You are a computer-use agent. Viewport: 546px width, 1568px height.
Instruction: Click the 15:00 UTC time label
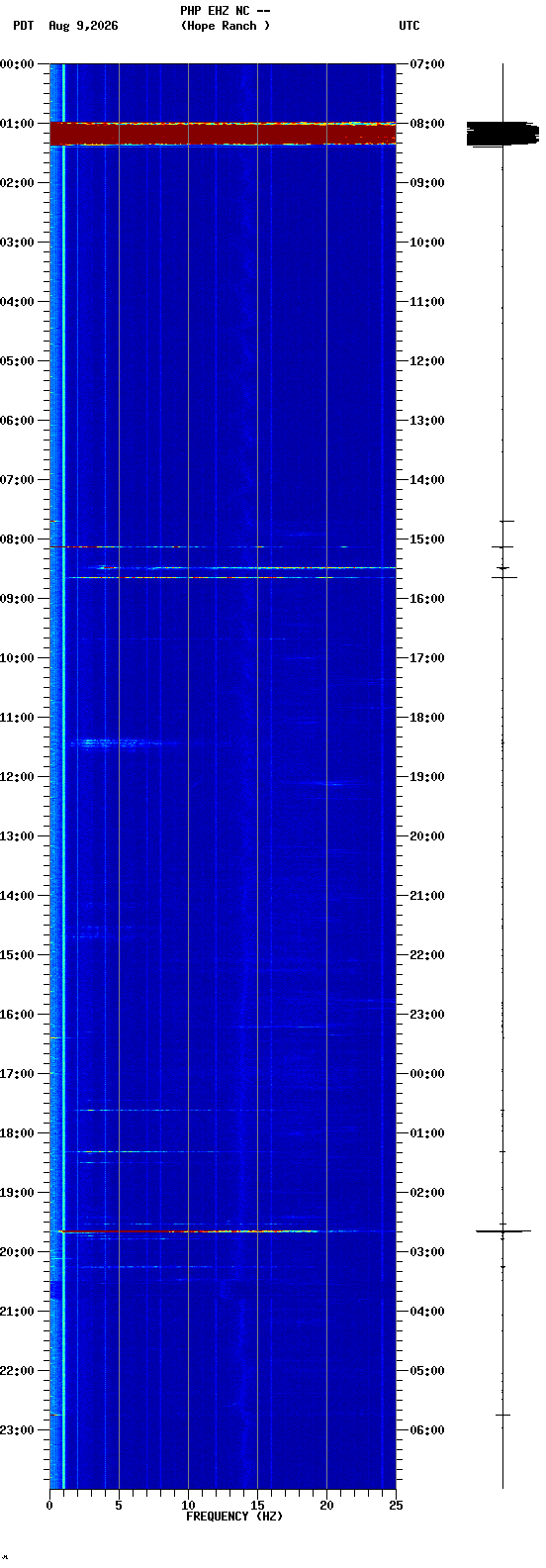coord(427,539)
